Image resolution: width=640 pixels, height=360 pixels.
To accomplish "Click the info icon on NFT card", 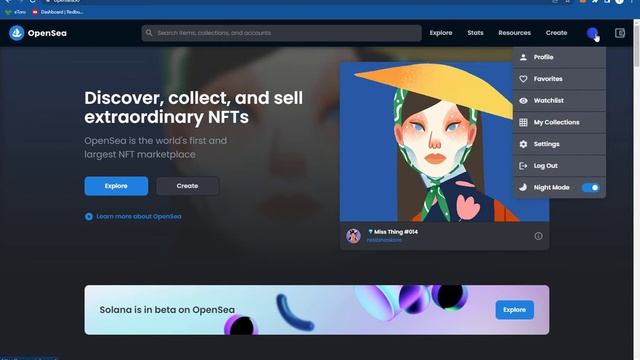I will (x=538, y=236).
